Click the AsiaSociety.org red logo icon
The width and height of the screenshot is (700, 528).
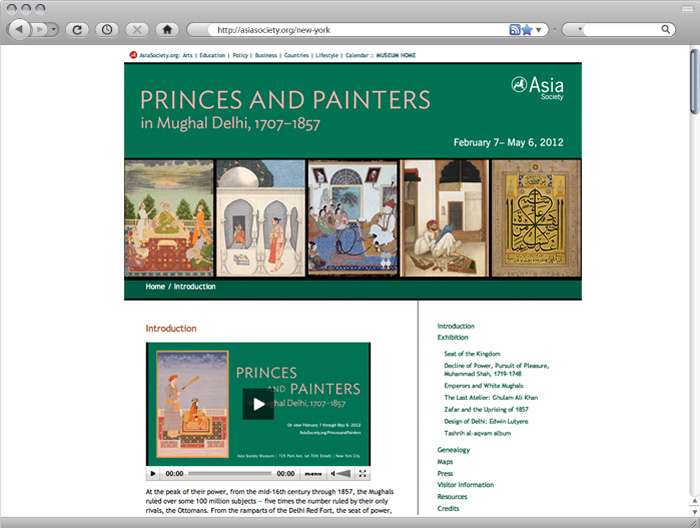point(133,55)
